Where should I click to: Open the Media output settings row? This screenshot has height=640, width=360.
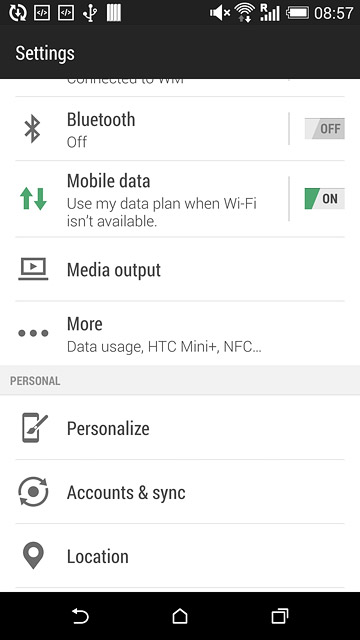pyautogui.click(x=180, y=269)
